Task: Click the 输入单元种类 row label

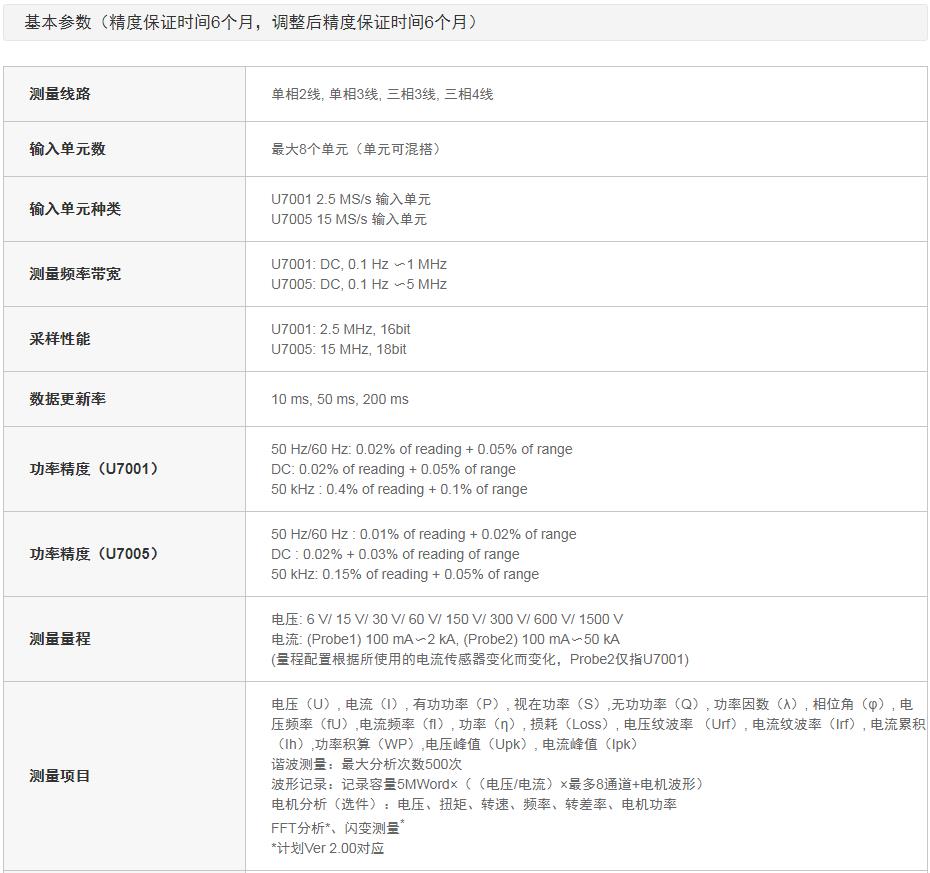Action: 74,209
